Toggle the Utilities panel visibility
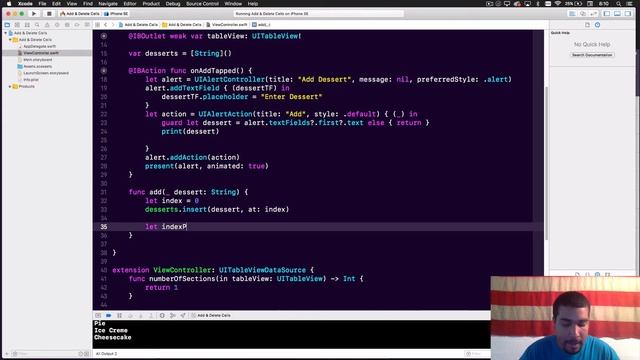Screen dimensions: 640x360 coord(628,13)
